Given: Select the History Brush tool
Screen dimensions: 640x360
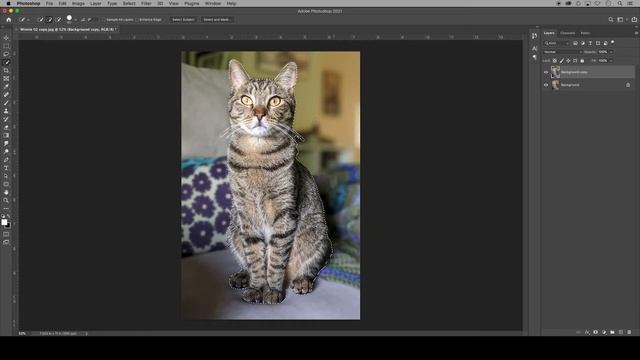Looking at the screenshot, I should click(6, 119).
